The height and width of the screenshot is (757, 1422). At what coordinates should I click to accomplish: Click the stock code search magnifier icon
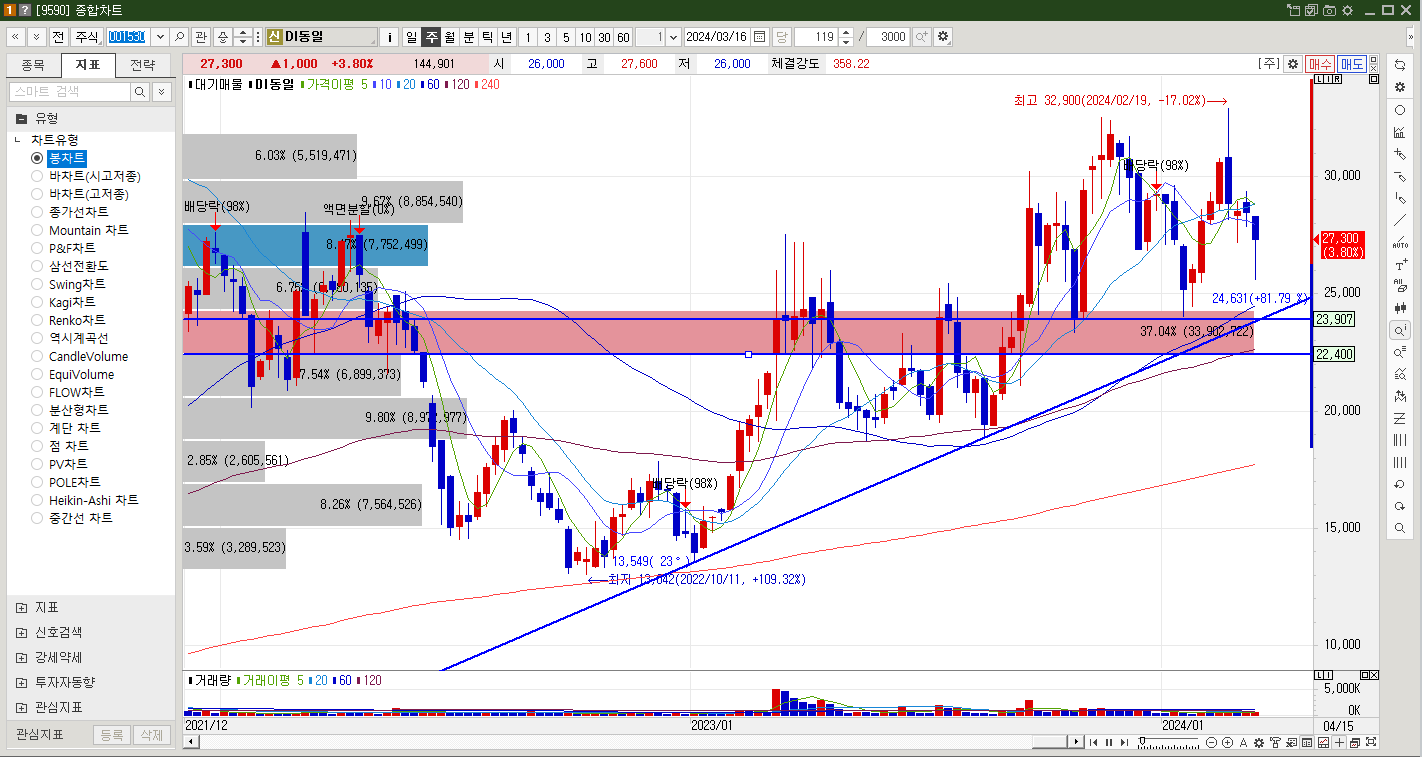pos(180,37)
